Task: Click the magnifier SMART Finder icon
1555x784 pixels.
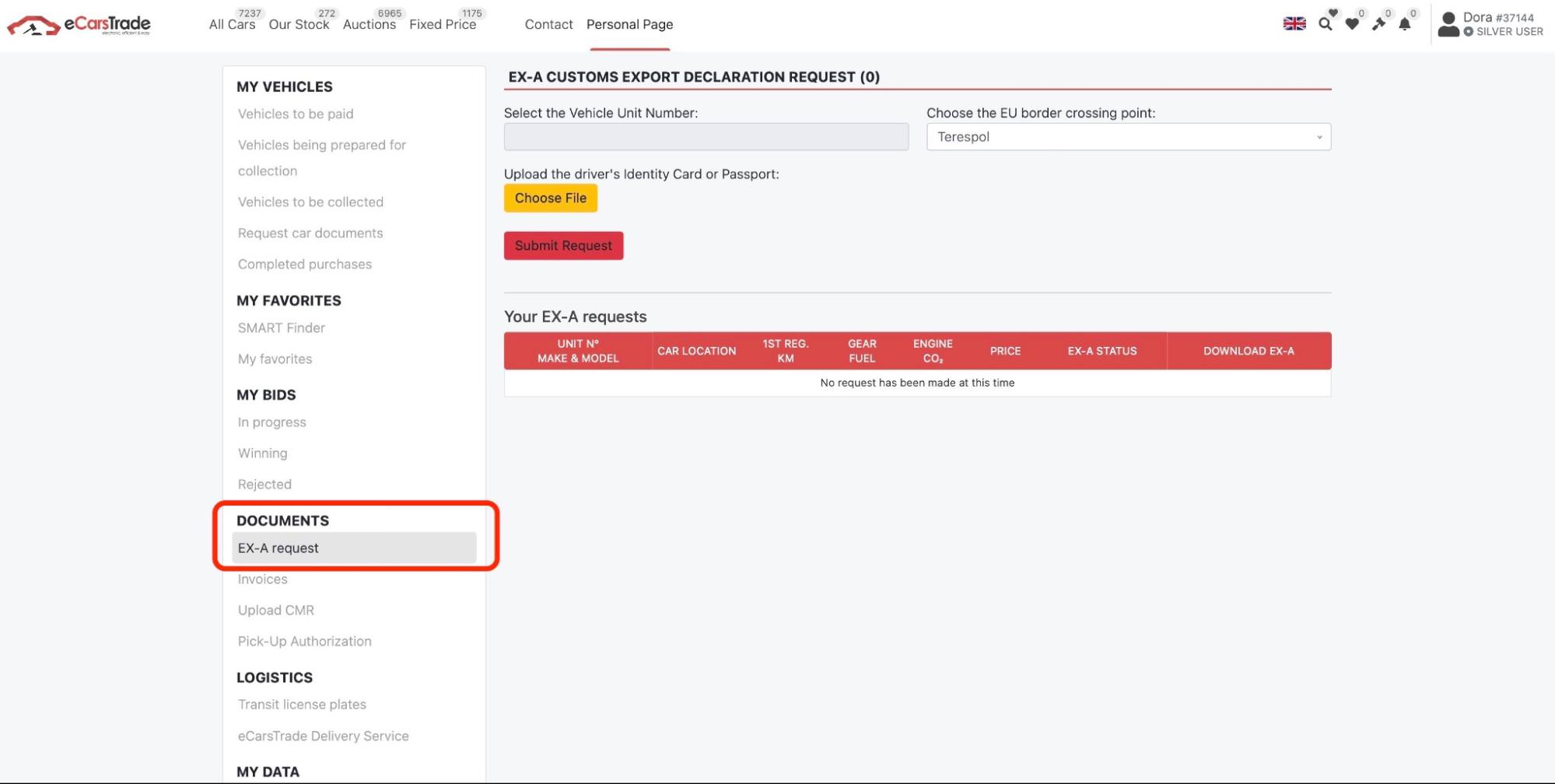Action: click(1325, 24)
